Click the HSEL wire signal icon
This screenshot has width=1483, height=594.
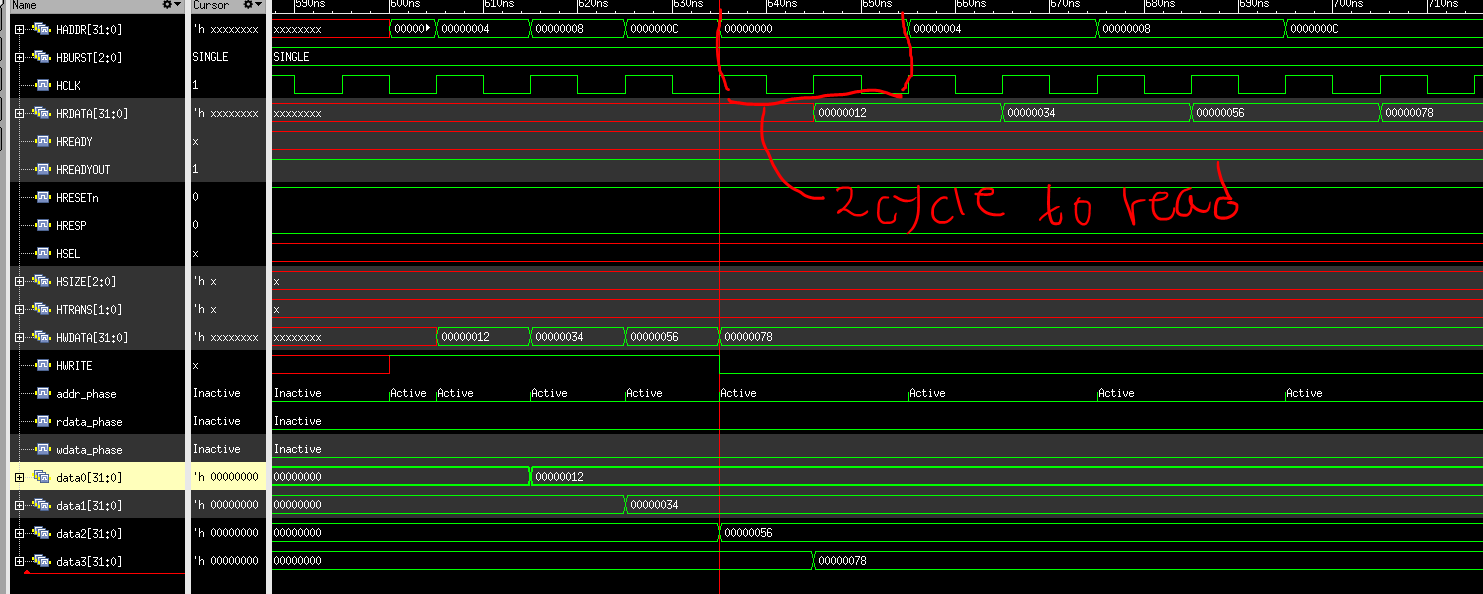43,253
